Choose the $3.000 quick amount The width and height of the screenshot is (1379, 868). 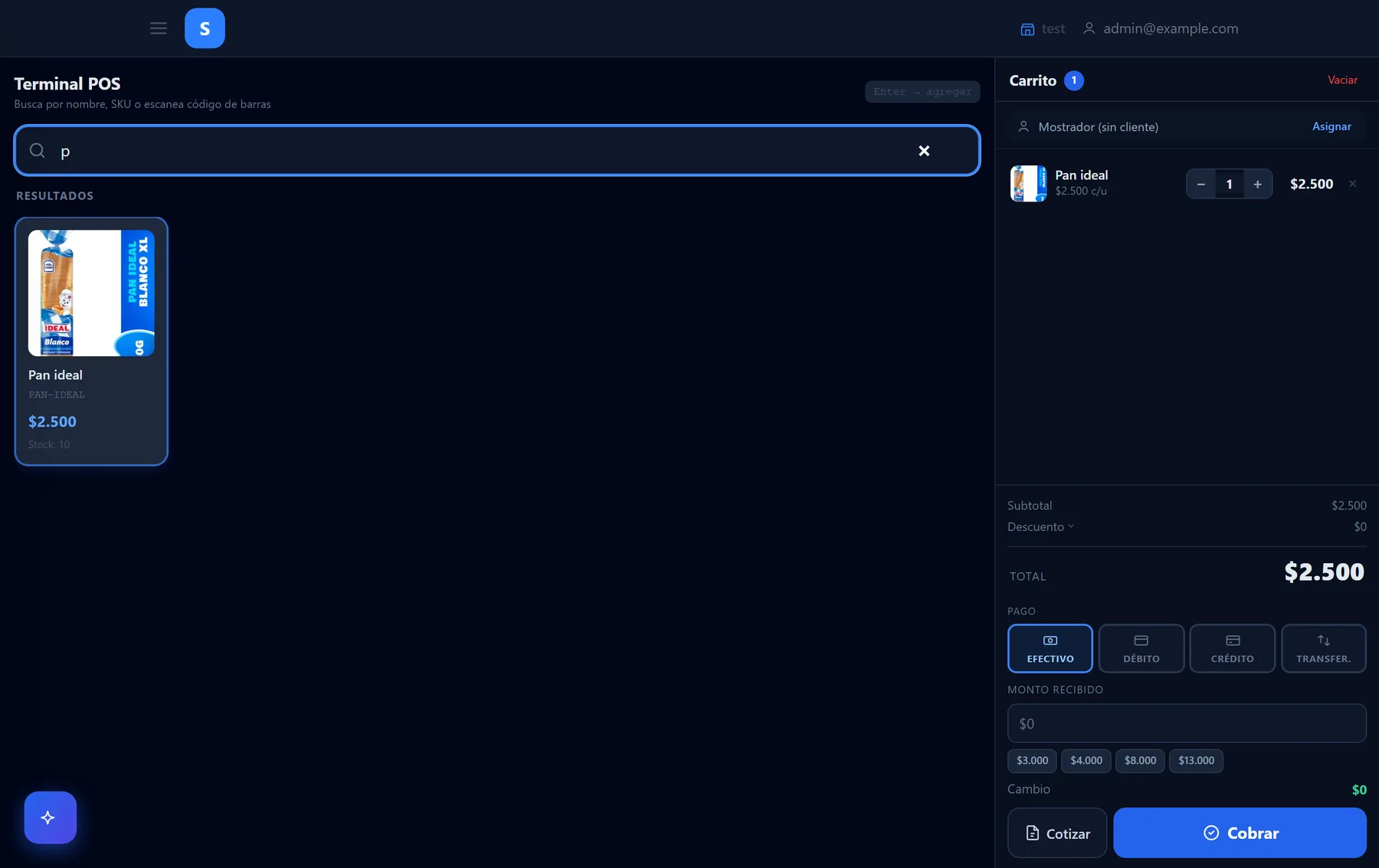point(1032,761)
